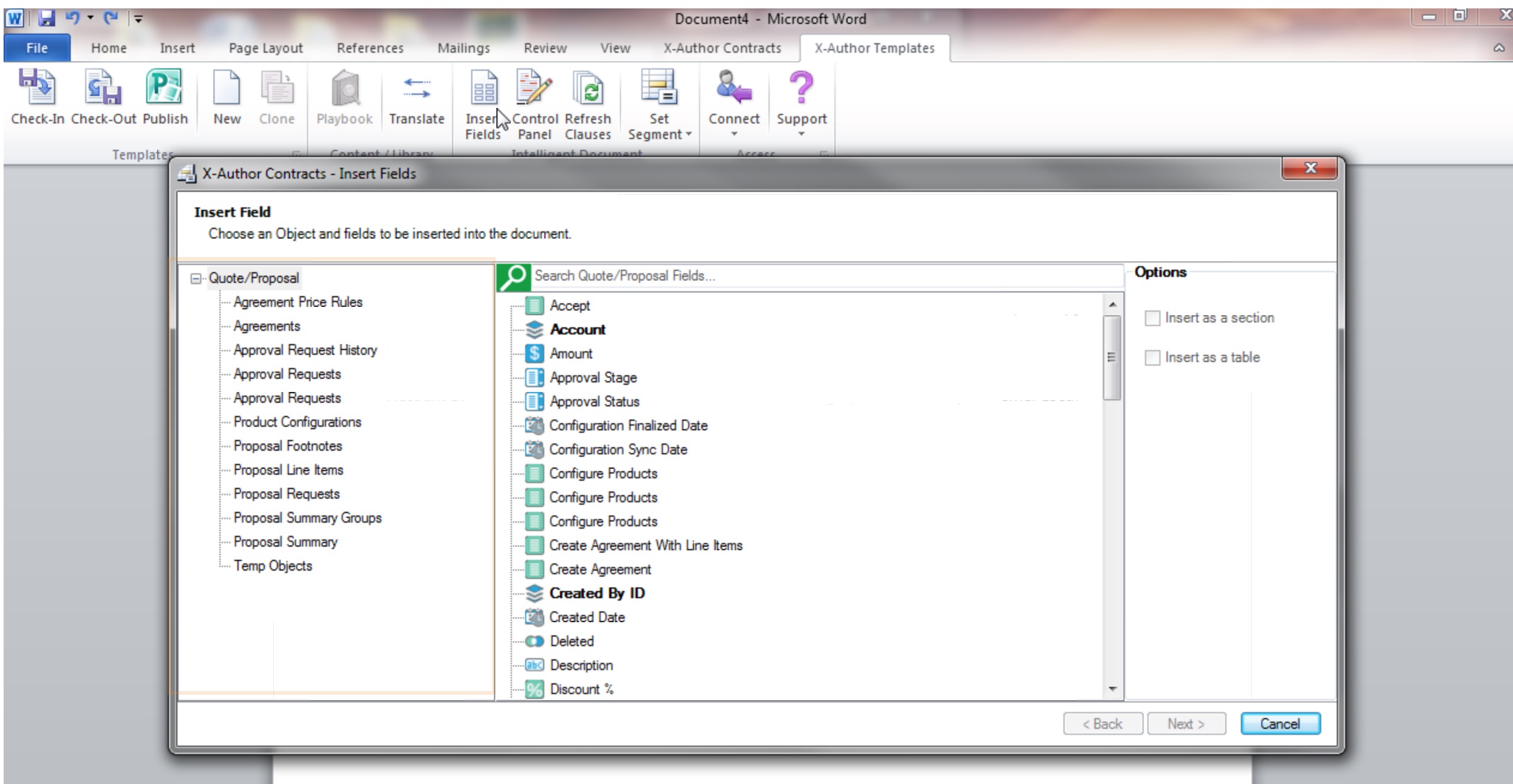Open Customize Quick Access Toolbar dropdown
Image resolution: width=1513 pixels, height=784 pixels.
click(x=138, y=19)
